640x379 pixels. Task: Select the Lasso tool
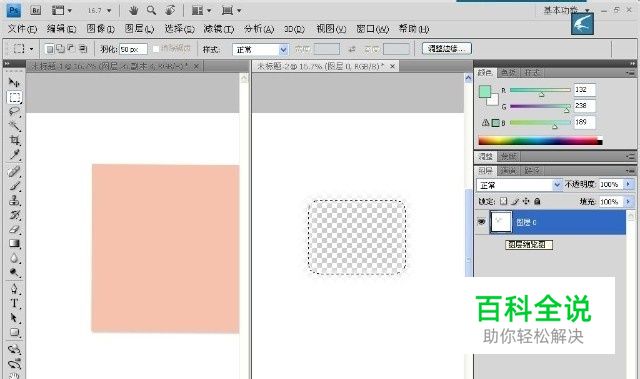click(x=14, y=111)
